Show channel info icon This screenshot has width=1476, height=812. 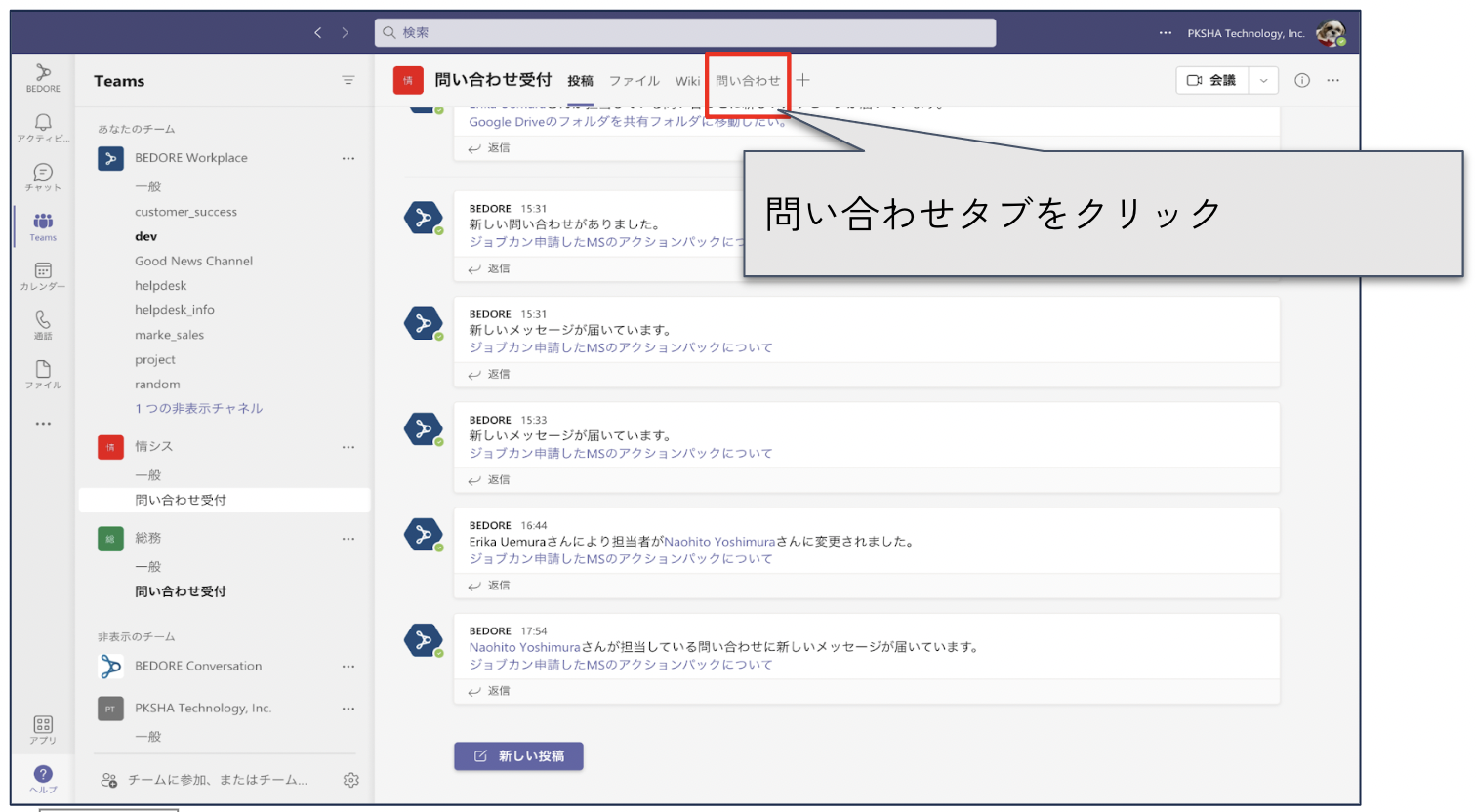(x=1302, y=80)
